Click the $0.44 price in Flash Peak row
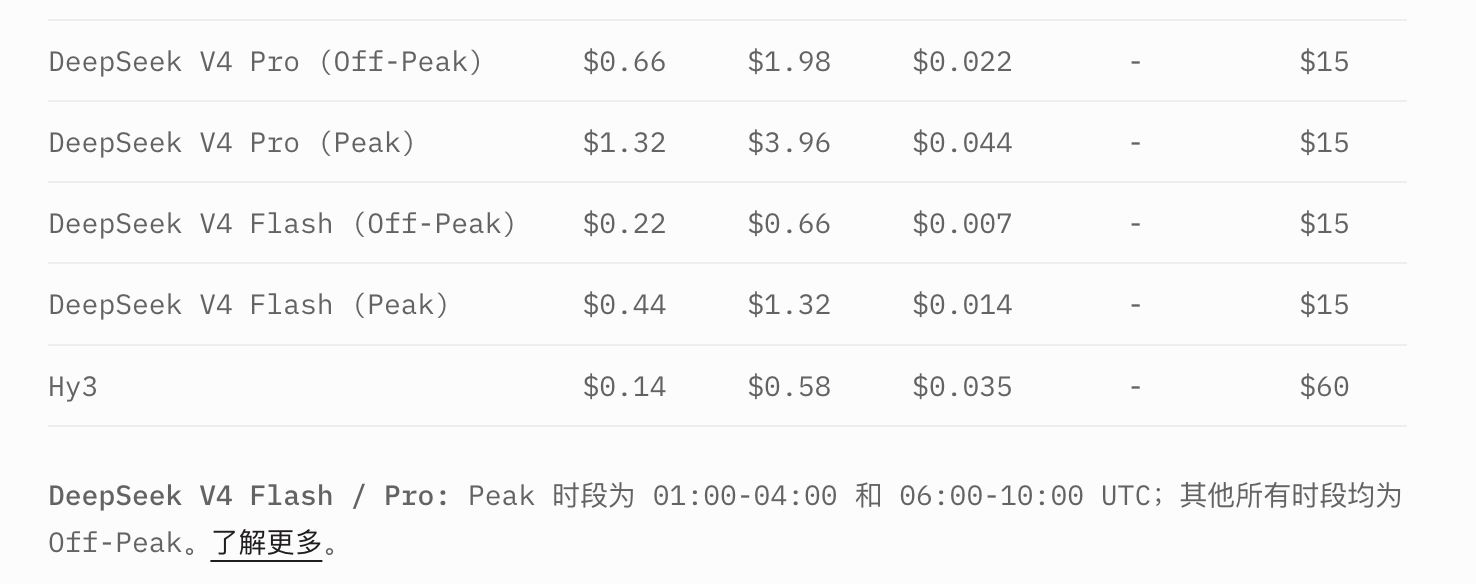The image size is (1476, 584). (624, 305)
